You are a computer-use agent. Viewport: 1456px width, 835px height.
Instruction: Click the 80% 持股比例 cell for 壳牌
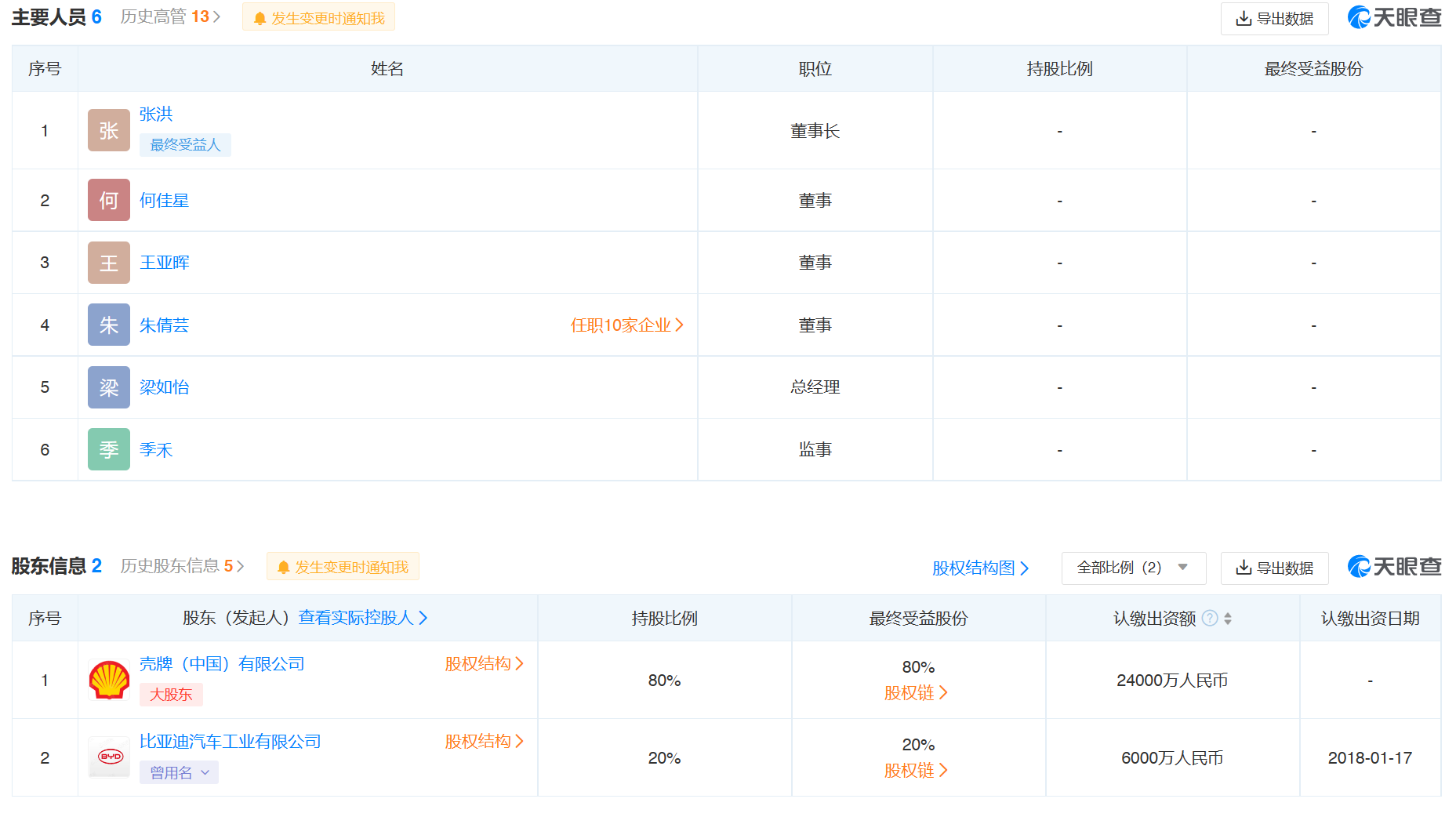(x=664, y=680)
